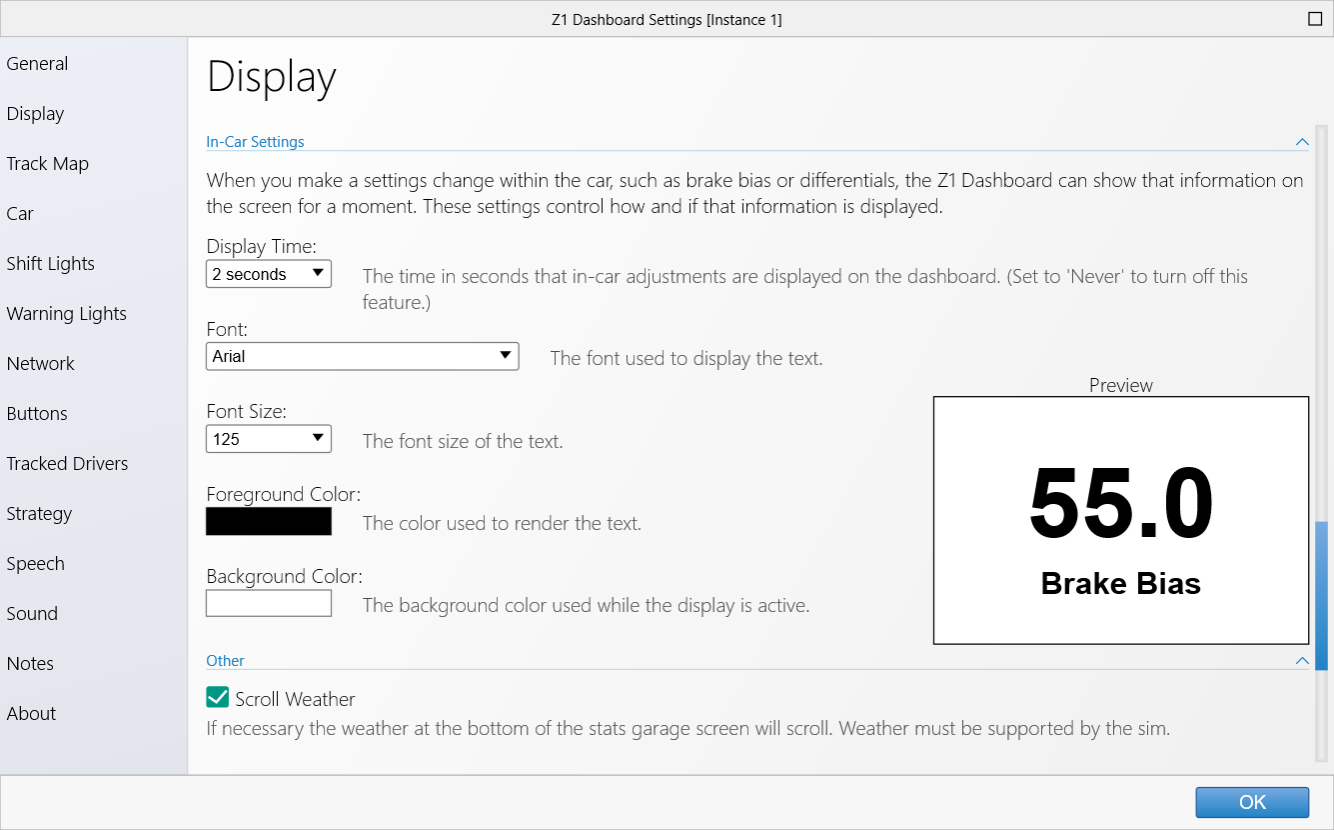Open the Font dropdown showing Arial
The height and width of the screenshot is (830, 1334).
(x=362, y=356)
